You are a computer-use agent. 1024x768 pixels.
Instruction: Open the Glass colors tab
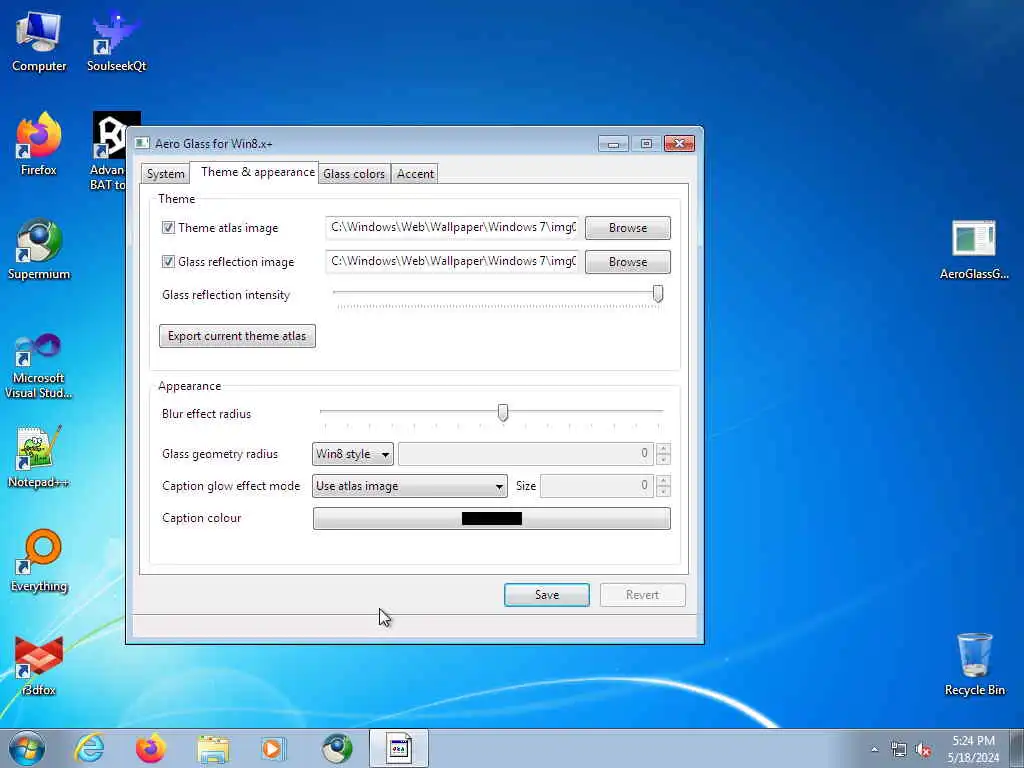pyautogui.click(x=354, y=174)
